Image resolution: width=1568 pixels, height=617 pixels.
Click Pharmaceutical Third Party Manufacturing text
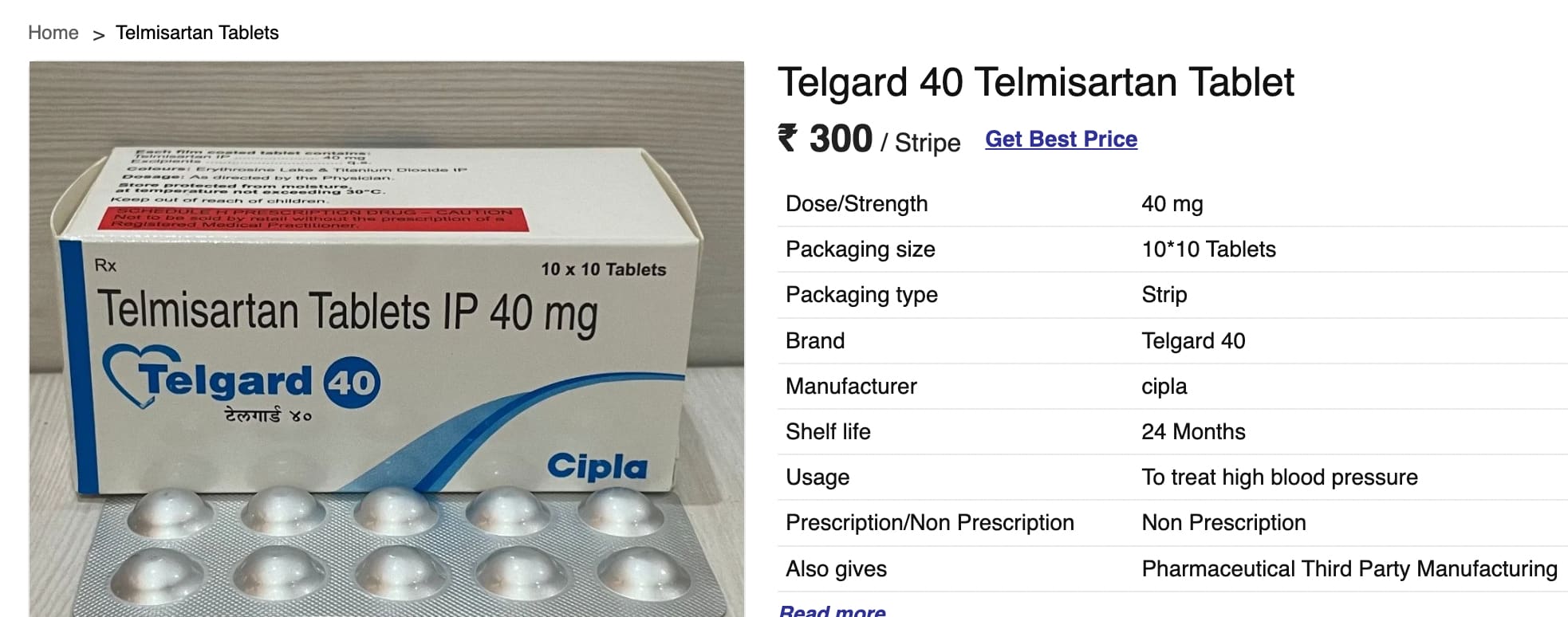pyautogui.click(x=1349, y=569)
